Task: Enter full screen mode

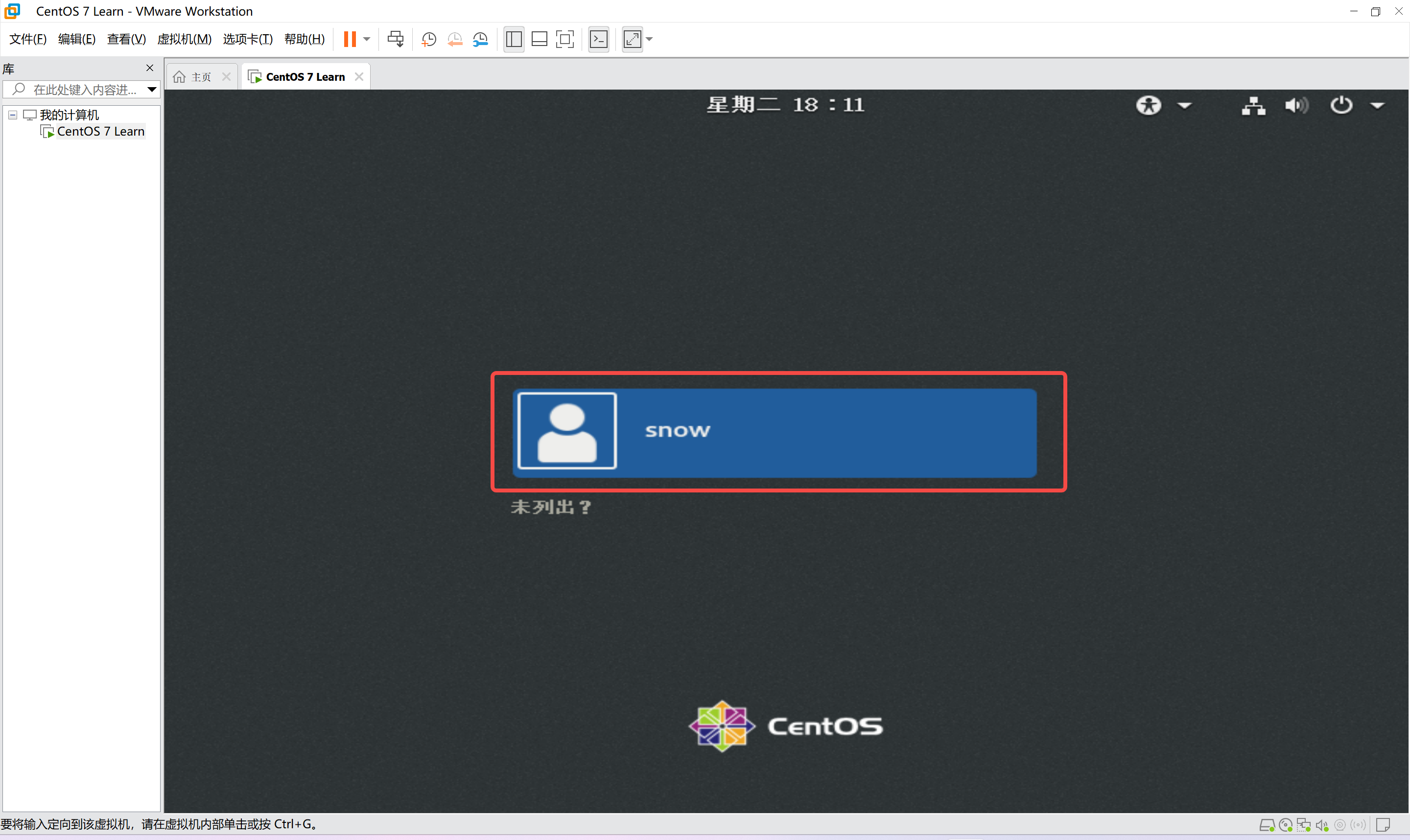Action: point(565,39)
